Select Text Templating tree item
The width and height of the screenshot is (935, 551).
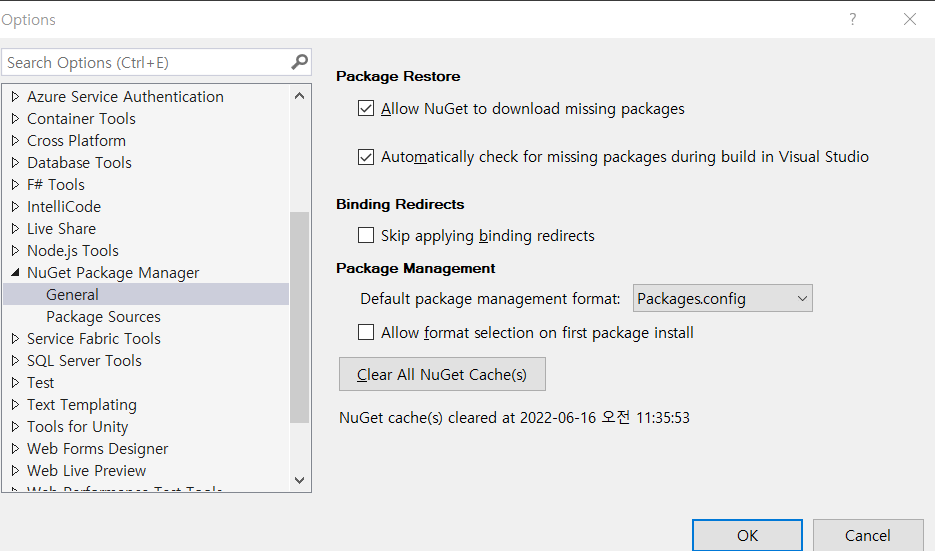pos(82,404)
